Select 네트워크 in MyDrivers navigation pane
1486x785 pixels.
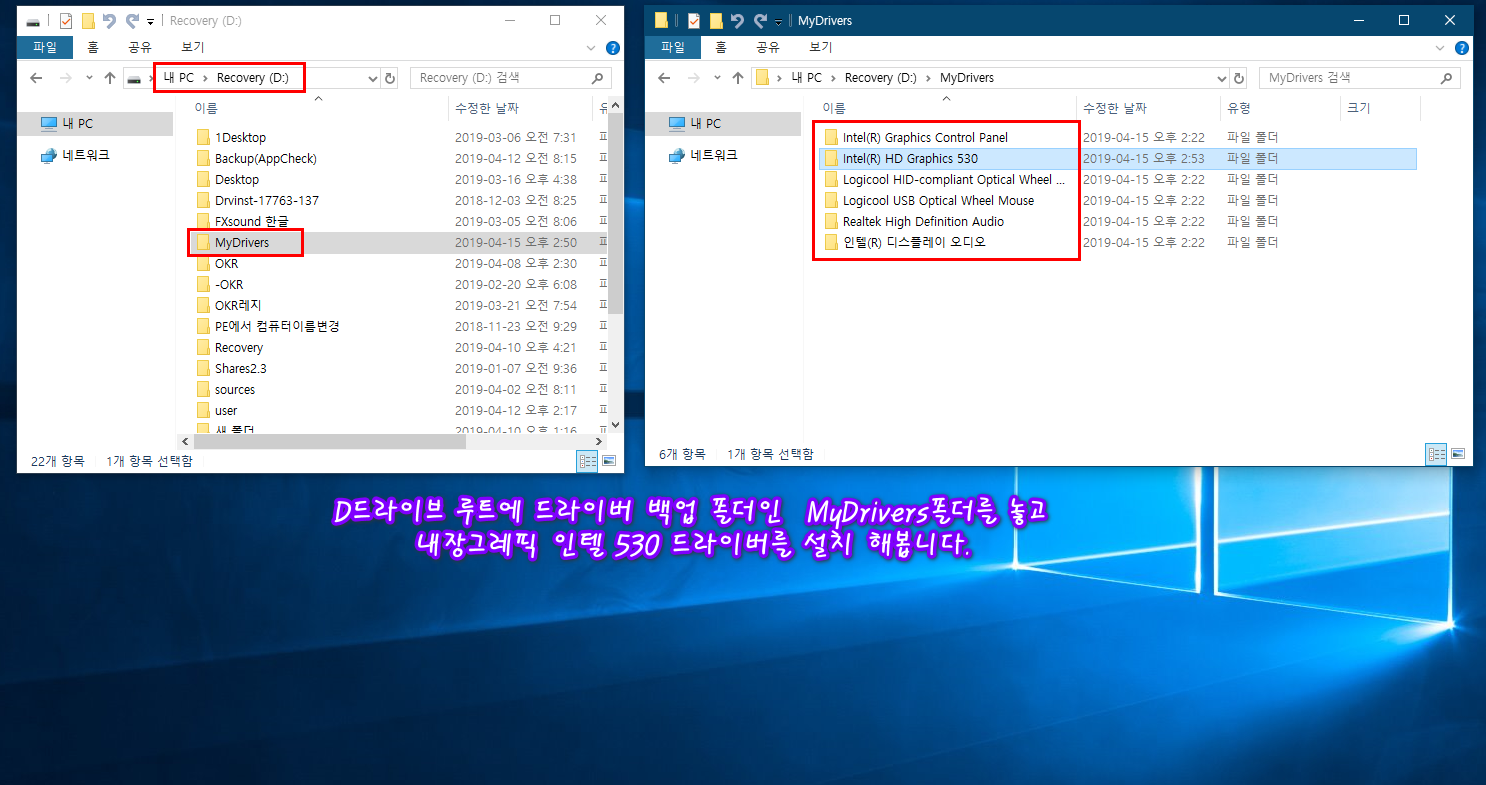coord(702,155)
